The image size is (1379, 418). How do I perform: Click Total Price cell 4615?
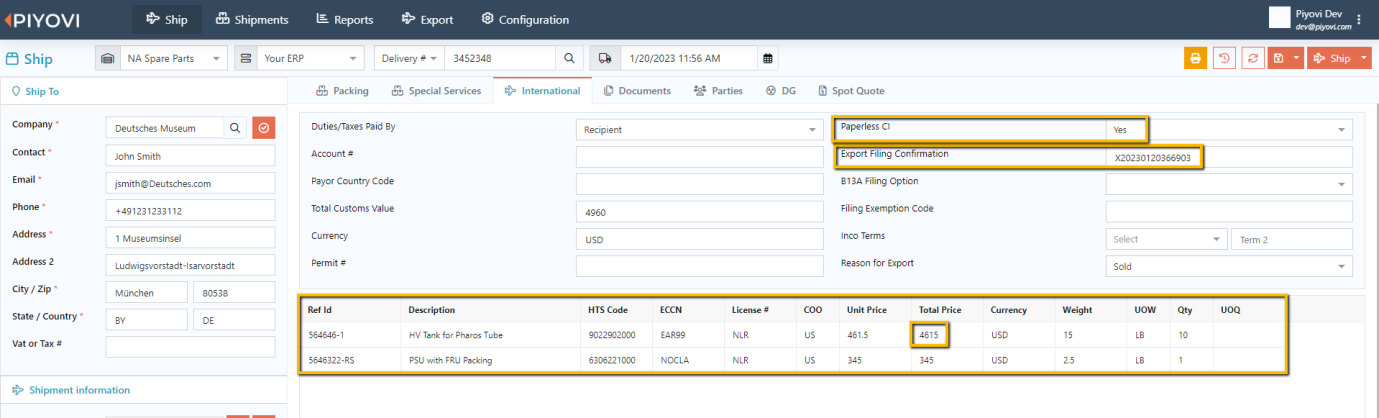click(930, 335)
